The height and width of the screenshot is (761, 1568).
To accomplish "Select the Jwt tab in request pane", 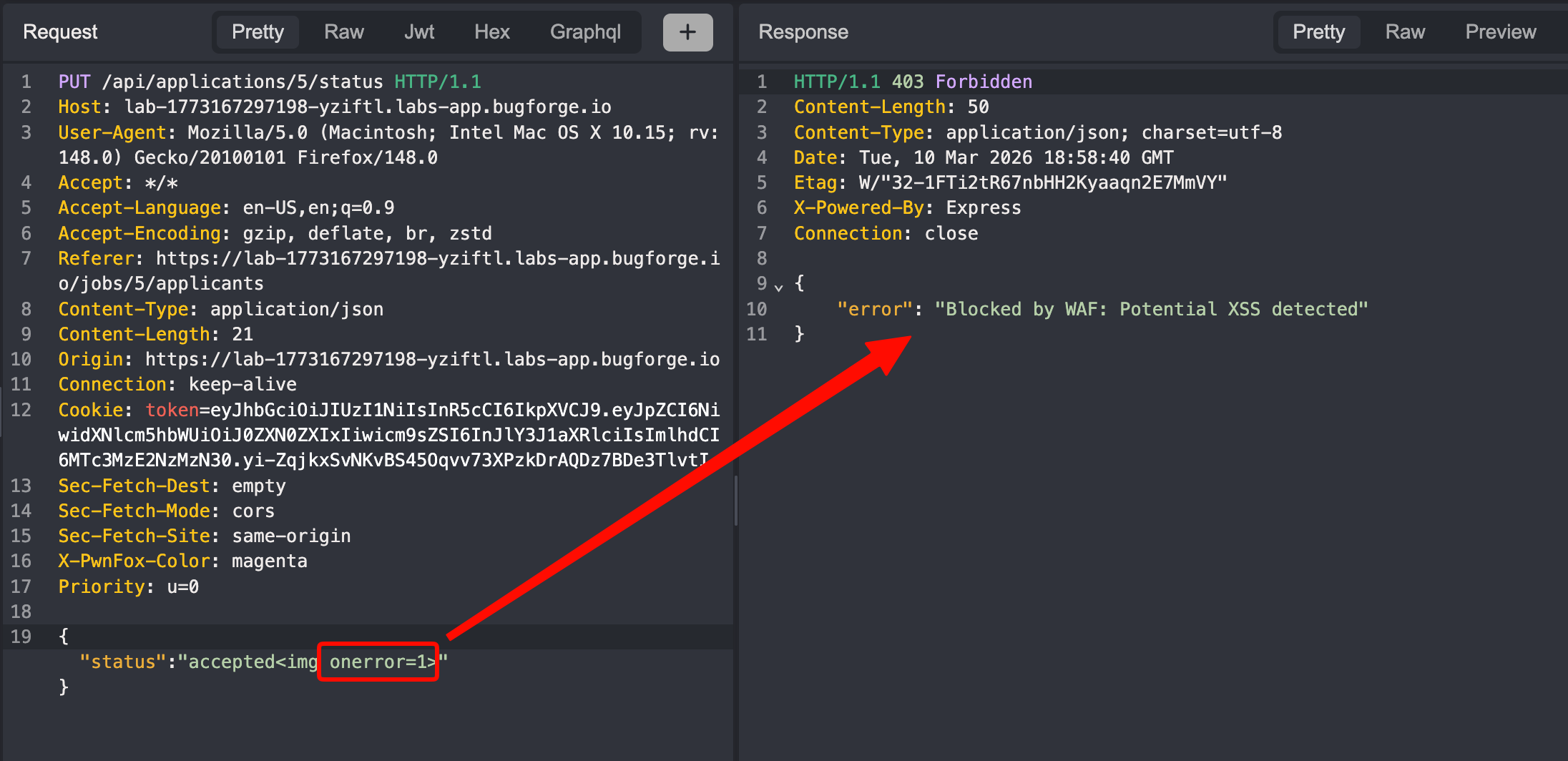I will click(x=418, y=32).
